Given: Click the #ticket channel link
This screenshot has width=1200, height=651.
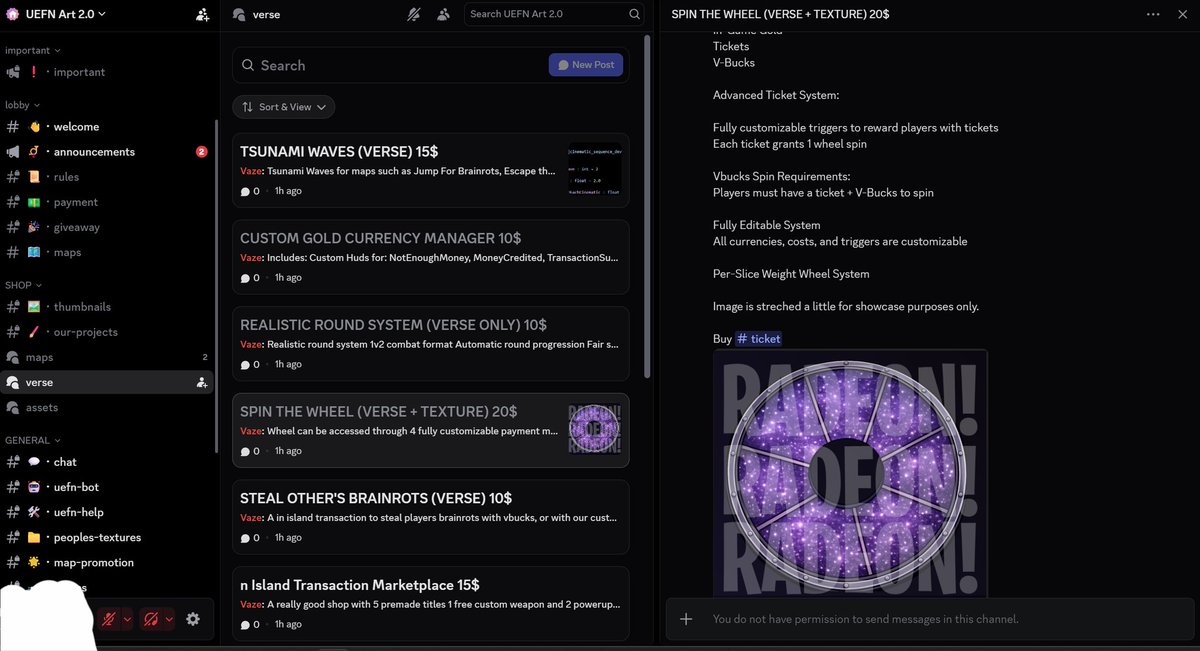Looking at the screenshot, I should pos(759,339).
